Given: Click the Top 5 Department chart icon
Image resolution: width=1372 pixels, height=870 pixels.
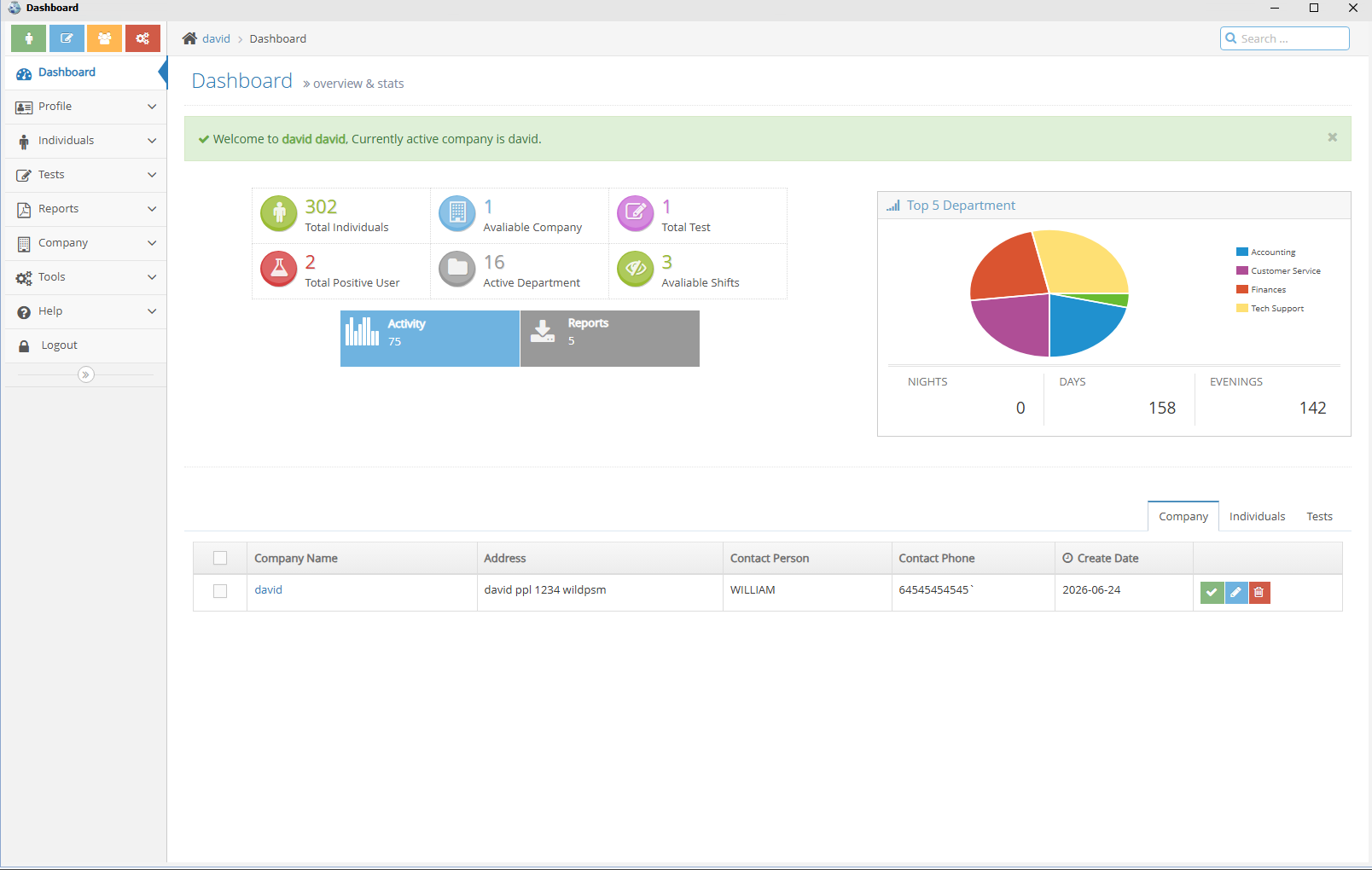Looking at the screenshot, I should [893, 206].
